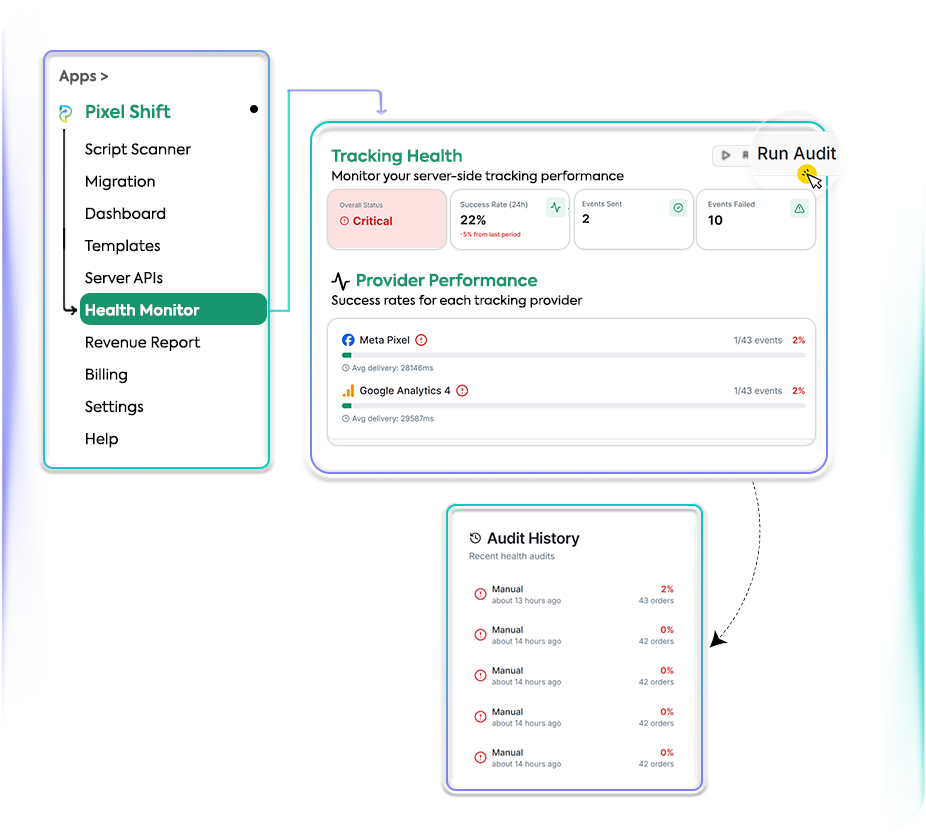Open the 'about 13 hours ago' audit entry
The height and width of the screenshot is (834, 926).
coord(574,595)
